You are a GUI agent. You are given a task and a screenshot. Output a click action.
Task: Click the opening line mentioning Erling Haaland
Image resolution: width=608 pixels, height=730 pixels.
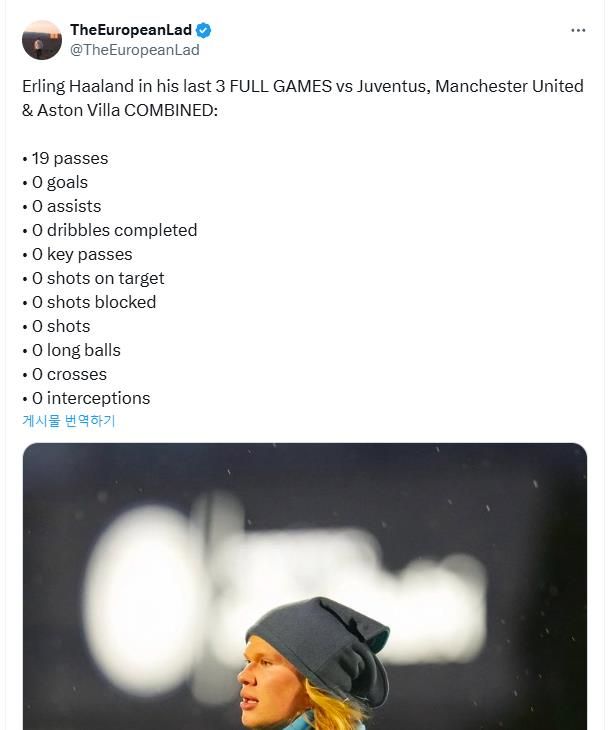coord(302,86)
